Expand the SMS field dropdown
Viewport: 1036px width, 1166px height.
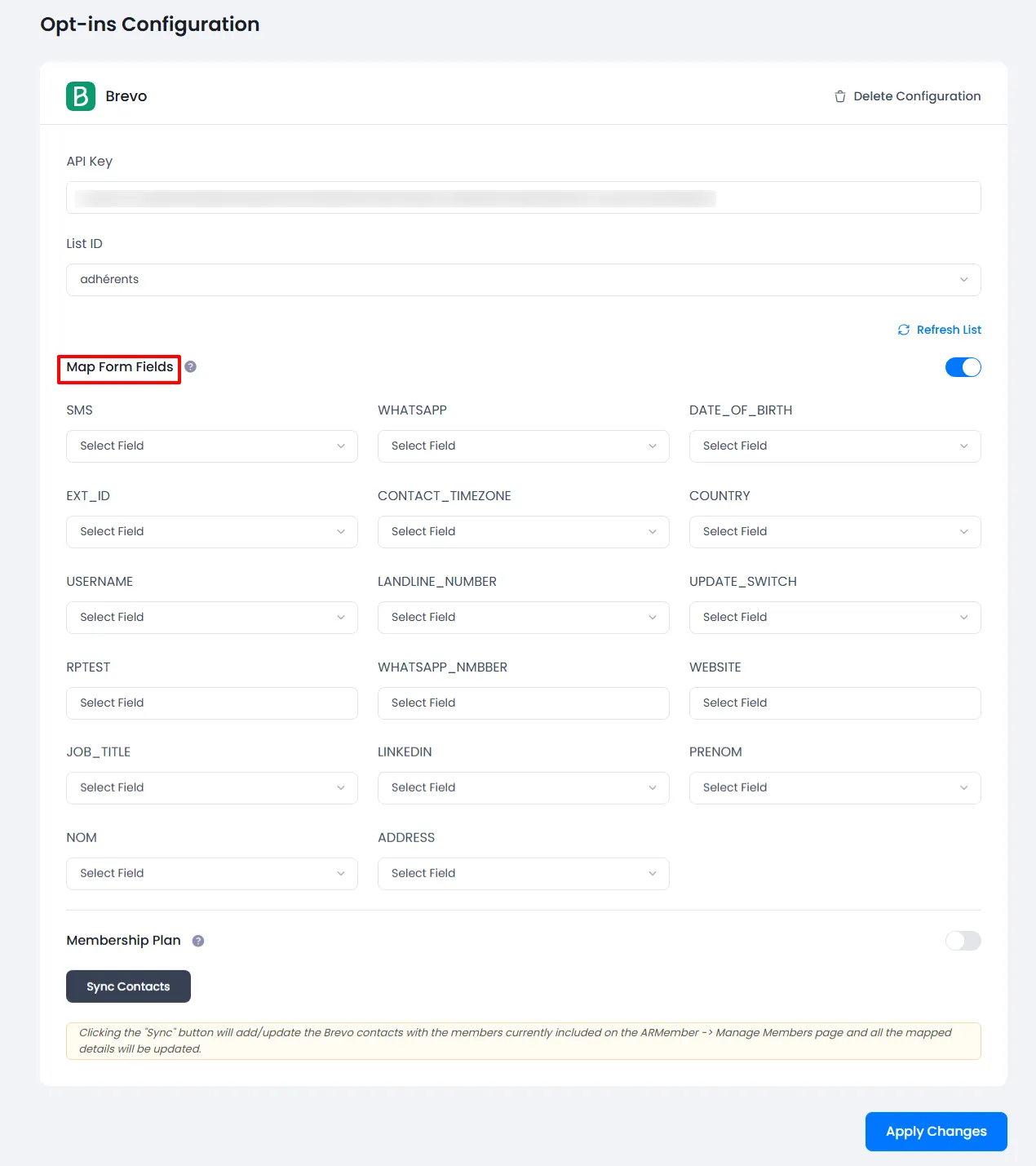(211, 446)
